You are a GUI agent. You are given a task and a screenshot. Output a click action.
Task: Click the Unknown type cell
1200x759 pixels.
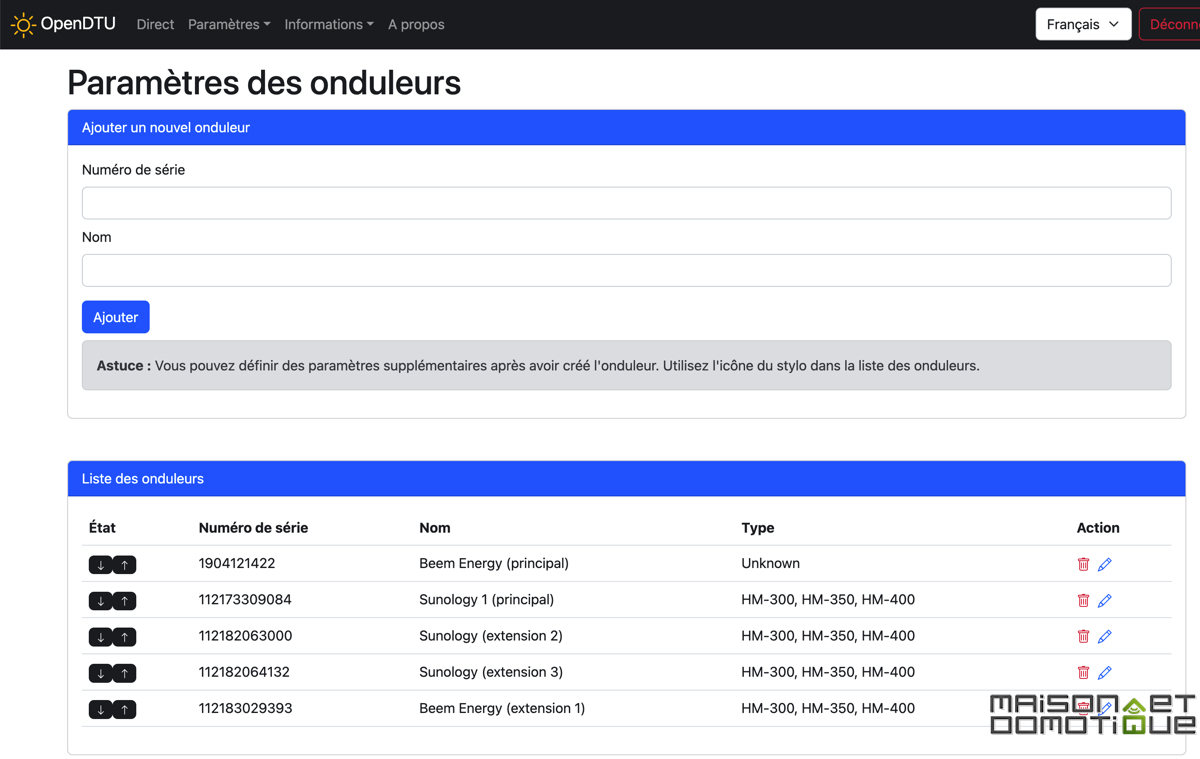(770, 563)
